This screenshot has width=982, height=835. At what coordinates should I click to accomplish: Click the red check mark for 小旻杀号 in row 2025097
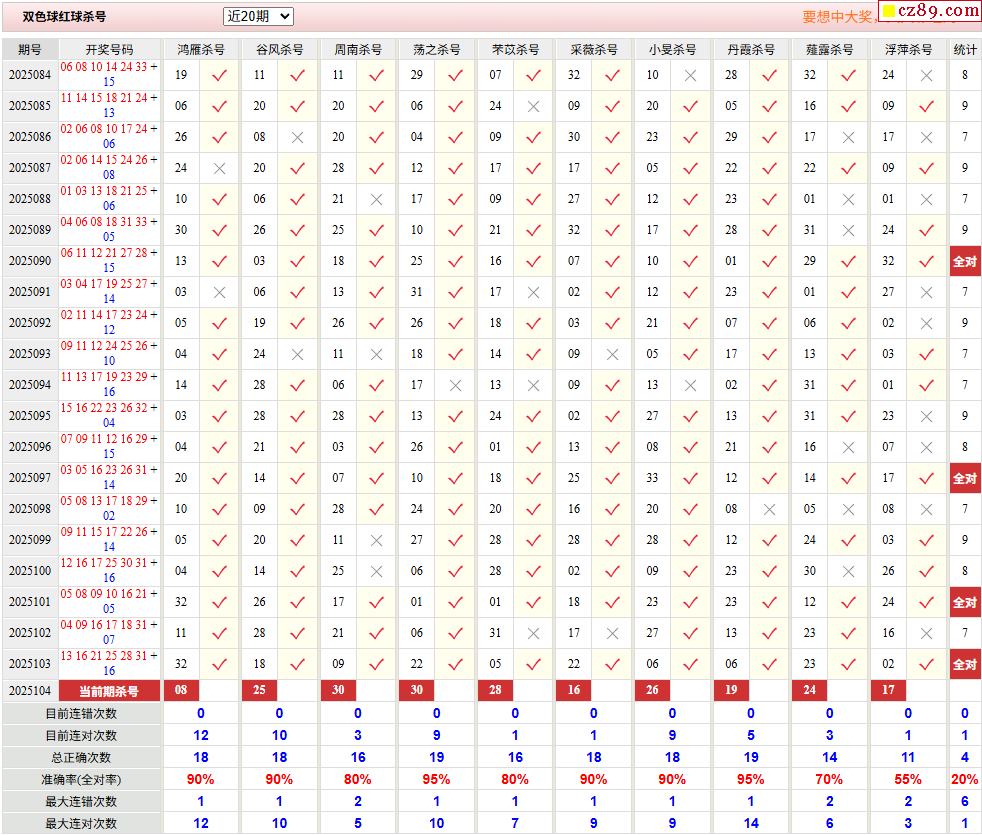[690, 478]
